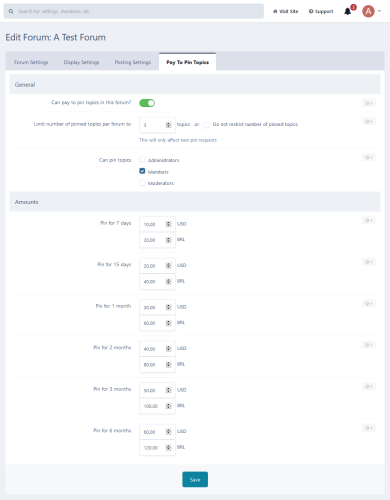Open gear options for Can pin topics
The width and height of the screenshot is (390, 500).
[x=369, y=157]
